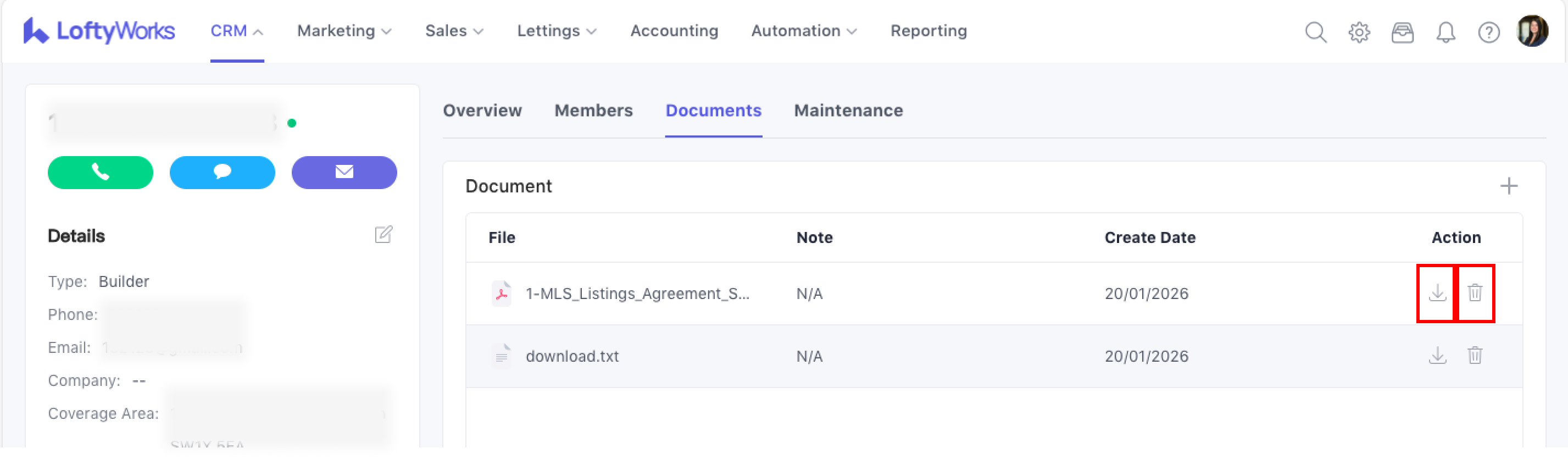Switch to the Members tab

[593, 110]
